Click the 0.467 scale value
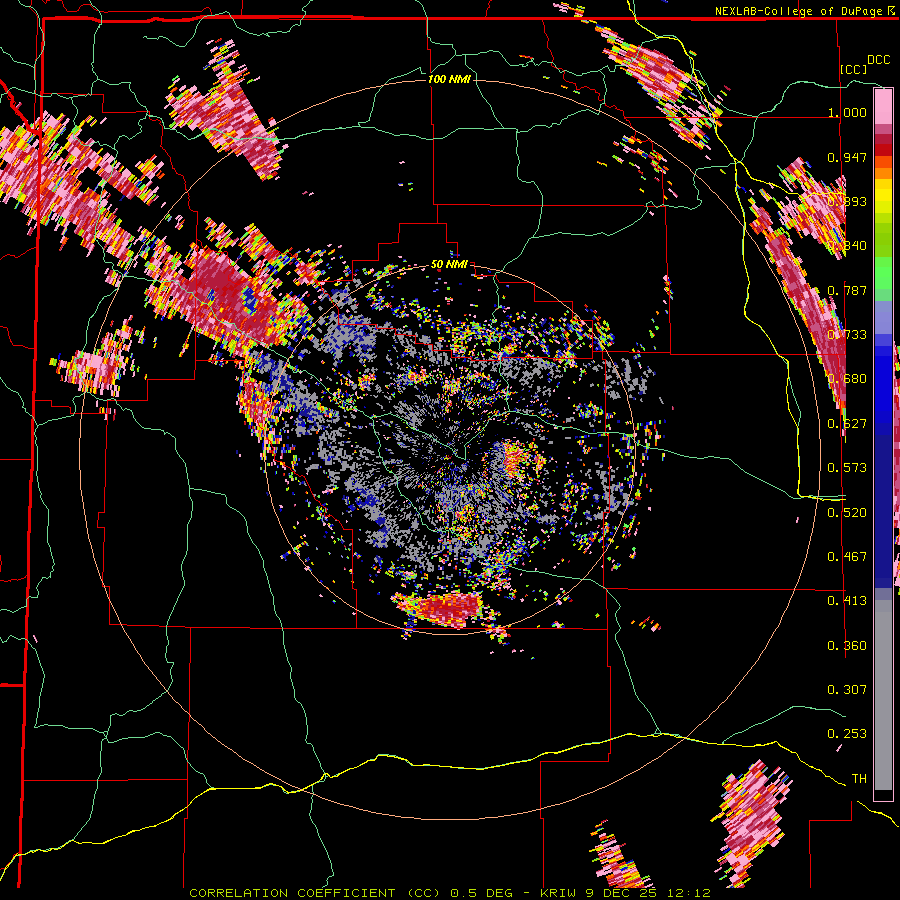This screenshot has width=900, height=900. (847, 557)
